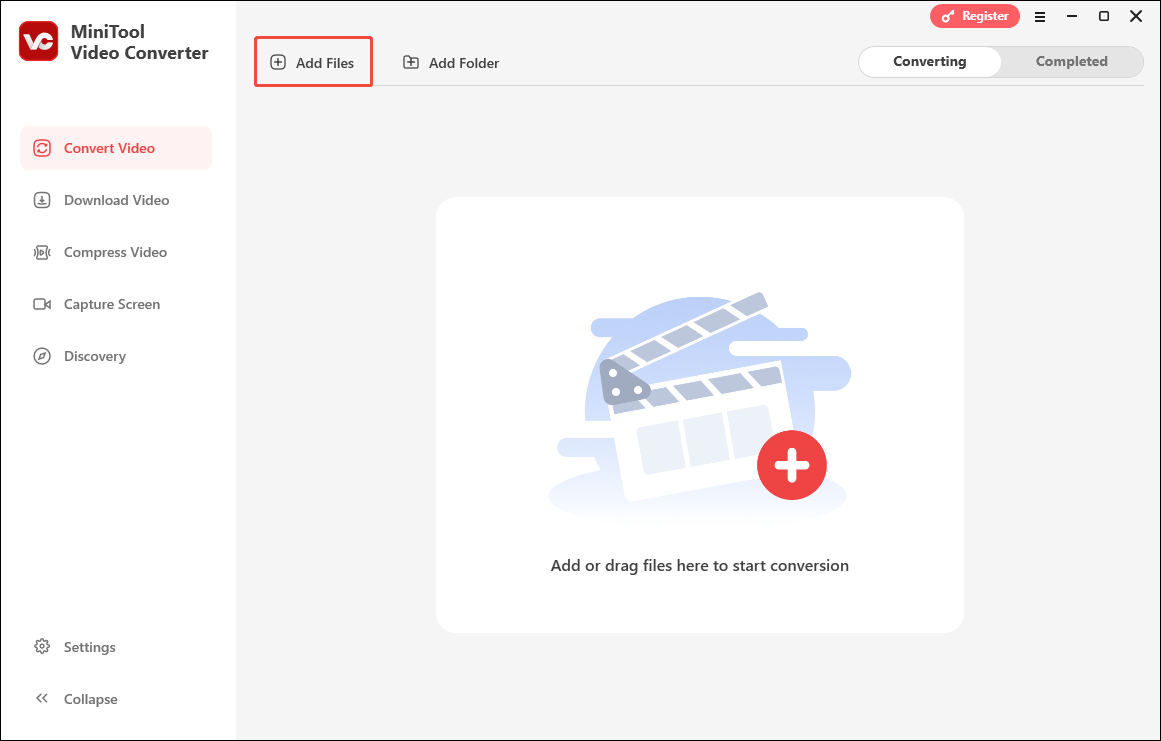Open the Capture Screen section

pos(116,304)
